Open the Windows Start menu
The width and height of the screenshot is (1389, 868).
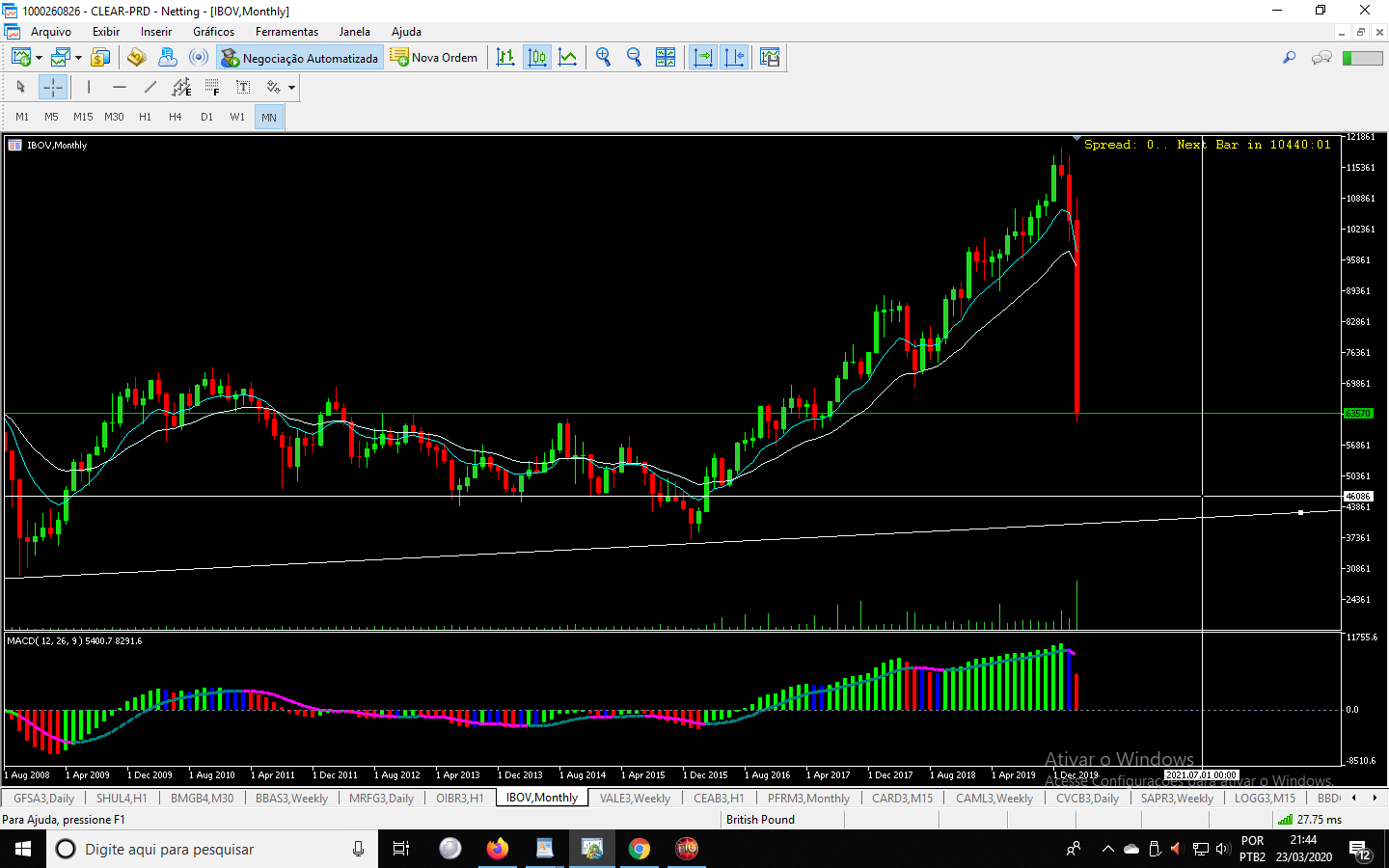[x=23, y=849]
